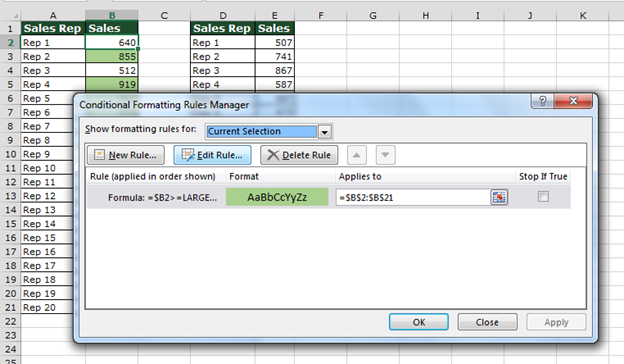Click the Applies to range field
The height and width of the screenshot is (364, 624).
(413, 197)
